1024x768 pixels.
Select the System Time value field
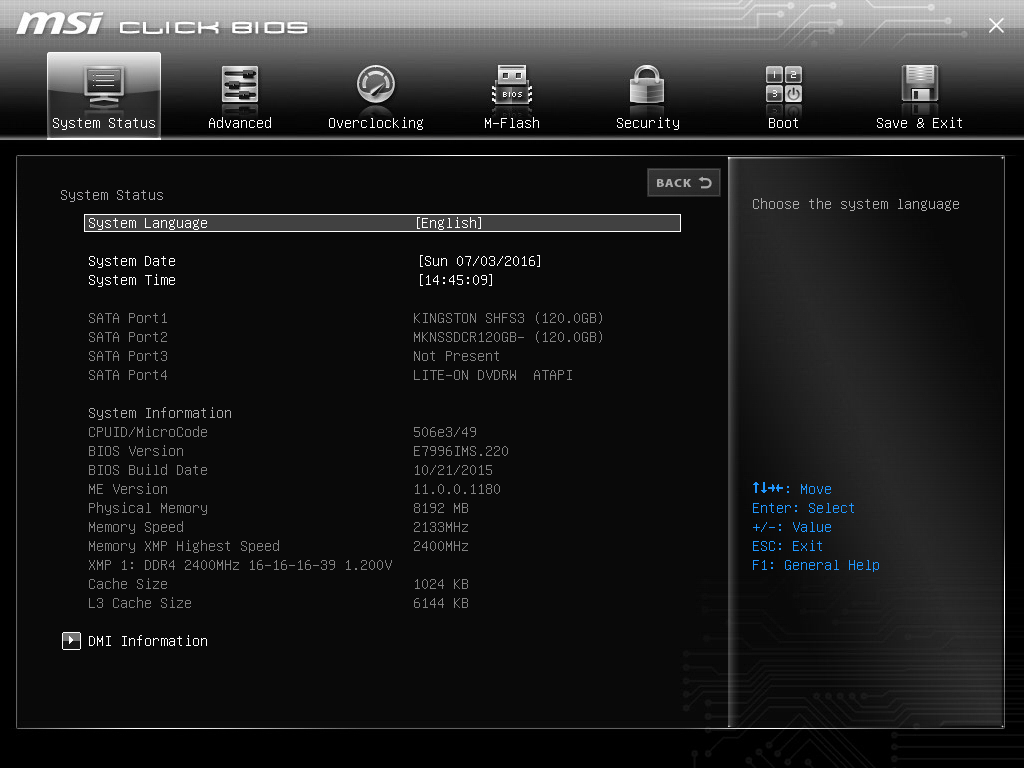pyautogui.click(x=456, y=280)
